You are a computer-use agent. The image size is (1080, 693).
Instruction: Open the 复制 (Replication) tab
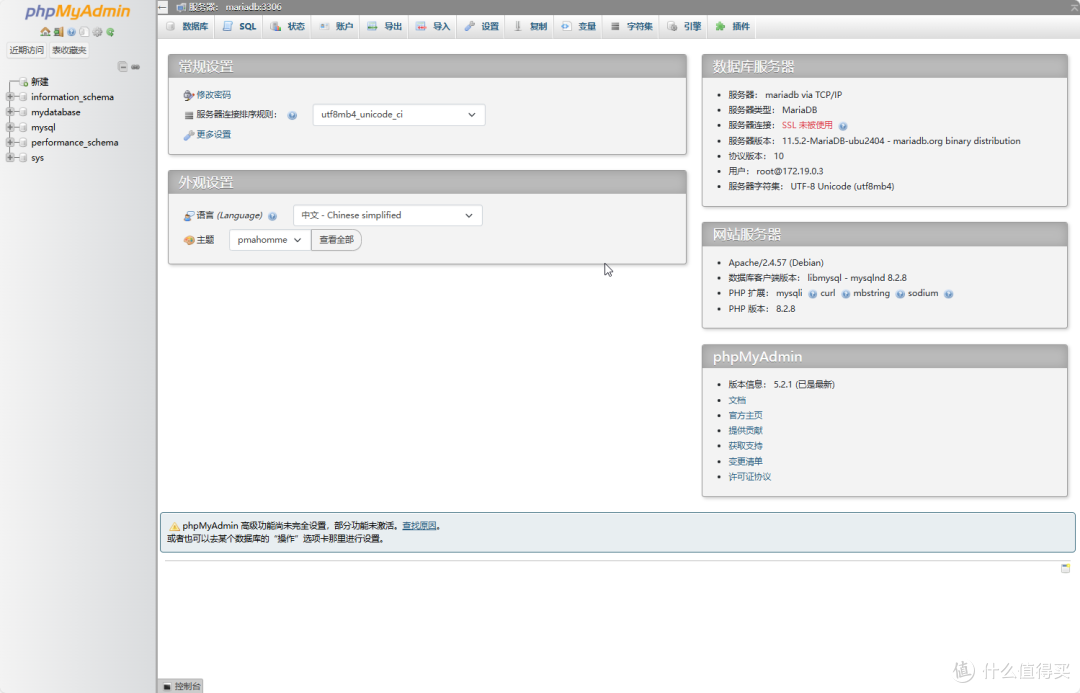(528, 26)
